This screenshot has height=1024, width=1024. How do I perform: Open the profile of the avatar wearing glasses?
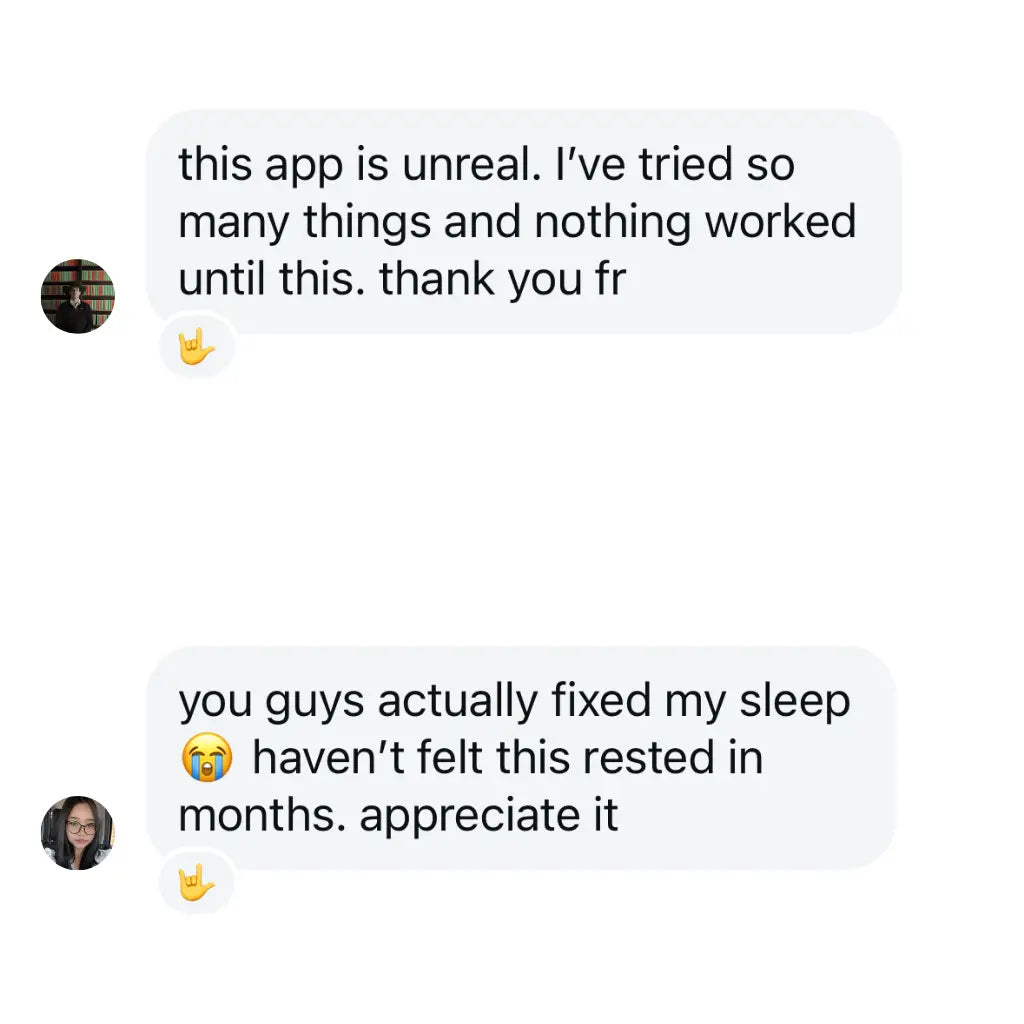point(78,833)
